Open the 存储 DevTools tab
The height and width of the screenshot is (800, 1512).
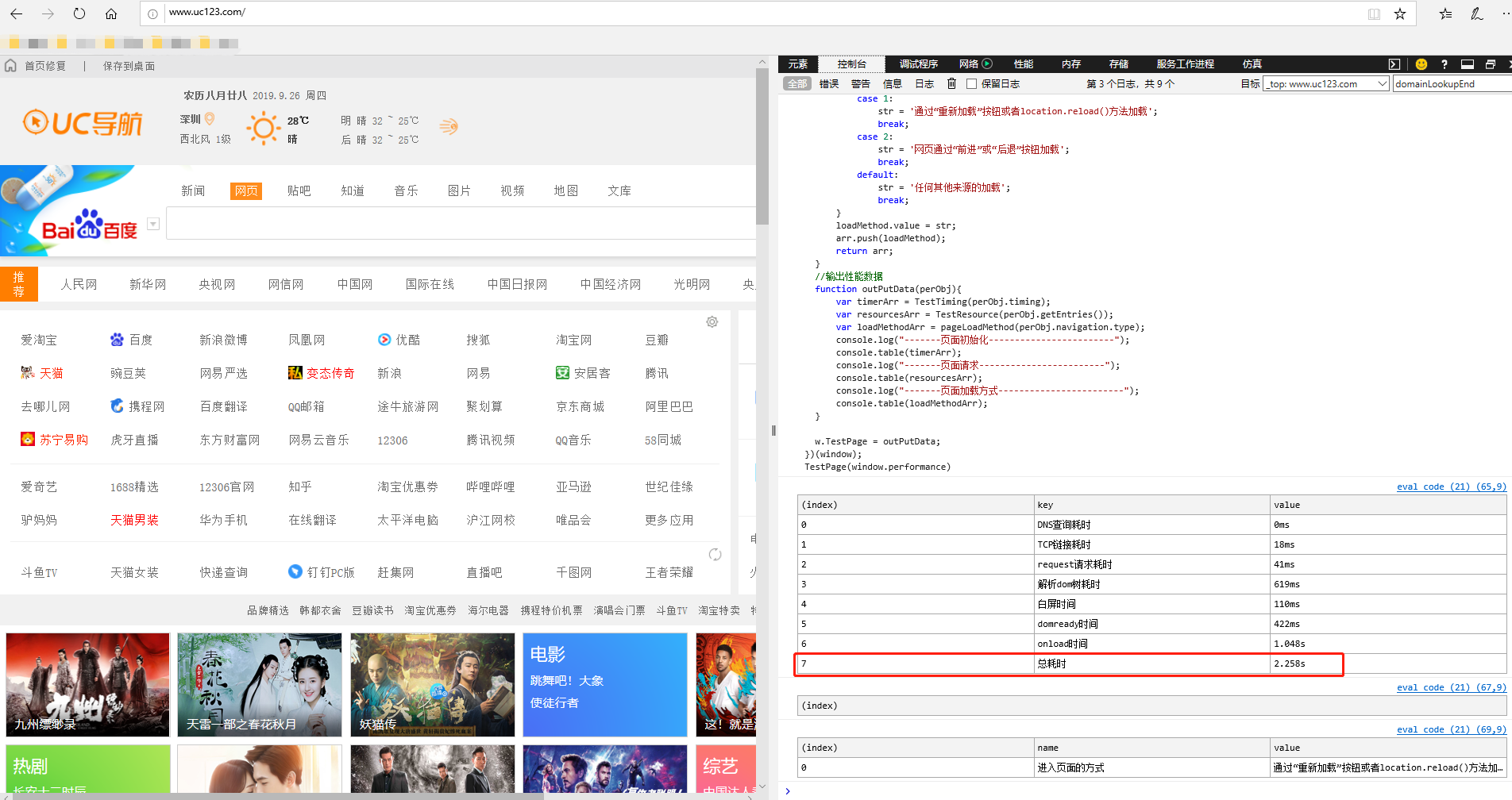click(x=1119, y=64)
